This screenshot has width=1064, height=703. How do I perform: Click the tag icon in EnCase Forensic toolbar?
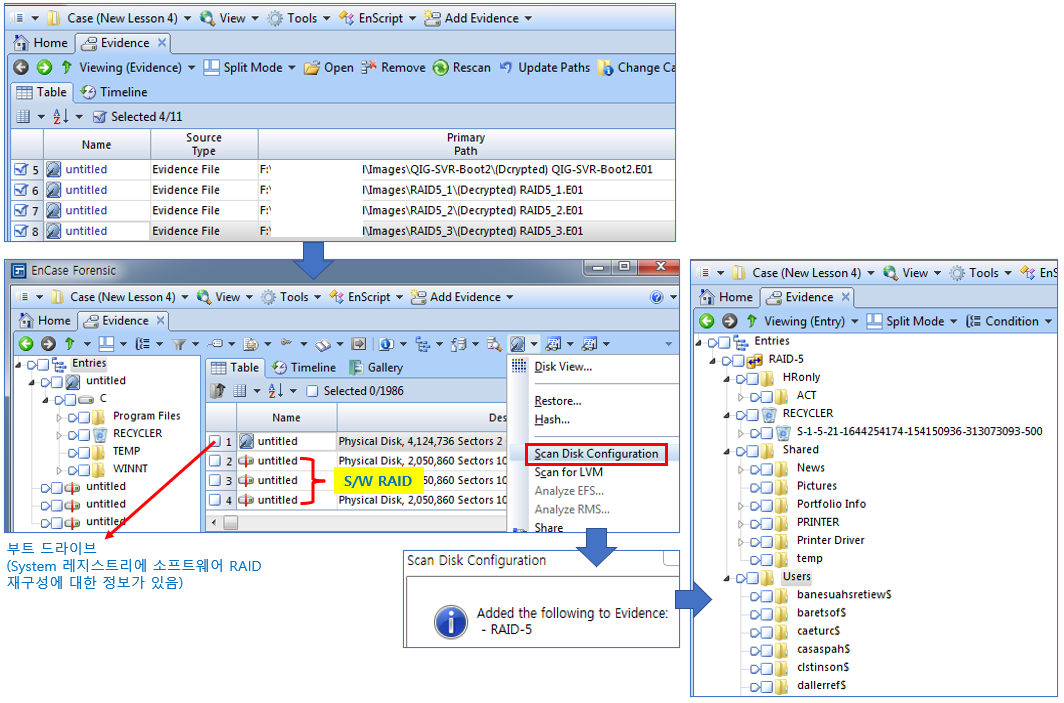pyautogui.click(x=215, y=343)
